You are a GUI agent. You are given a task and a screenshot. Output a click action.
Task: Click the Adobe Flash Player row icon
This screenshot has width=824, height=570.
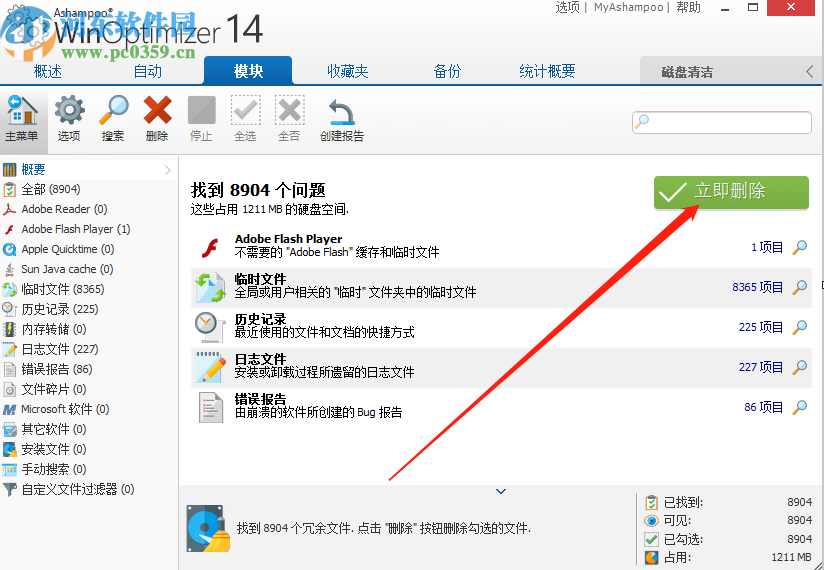[x=210, y=247]
